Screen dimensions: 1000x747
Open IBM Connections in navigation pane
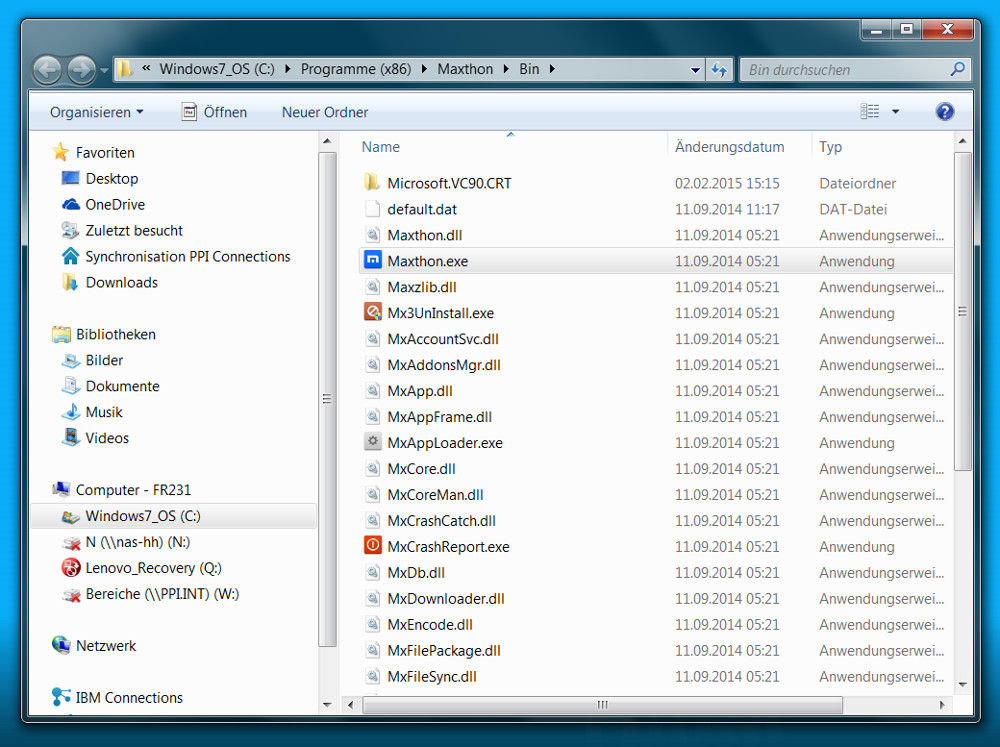pos(129,698)
